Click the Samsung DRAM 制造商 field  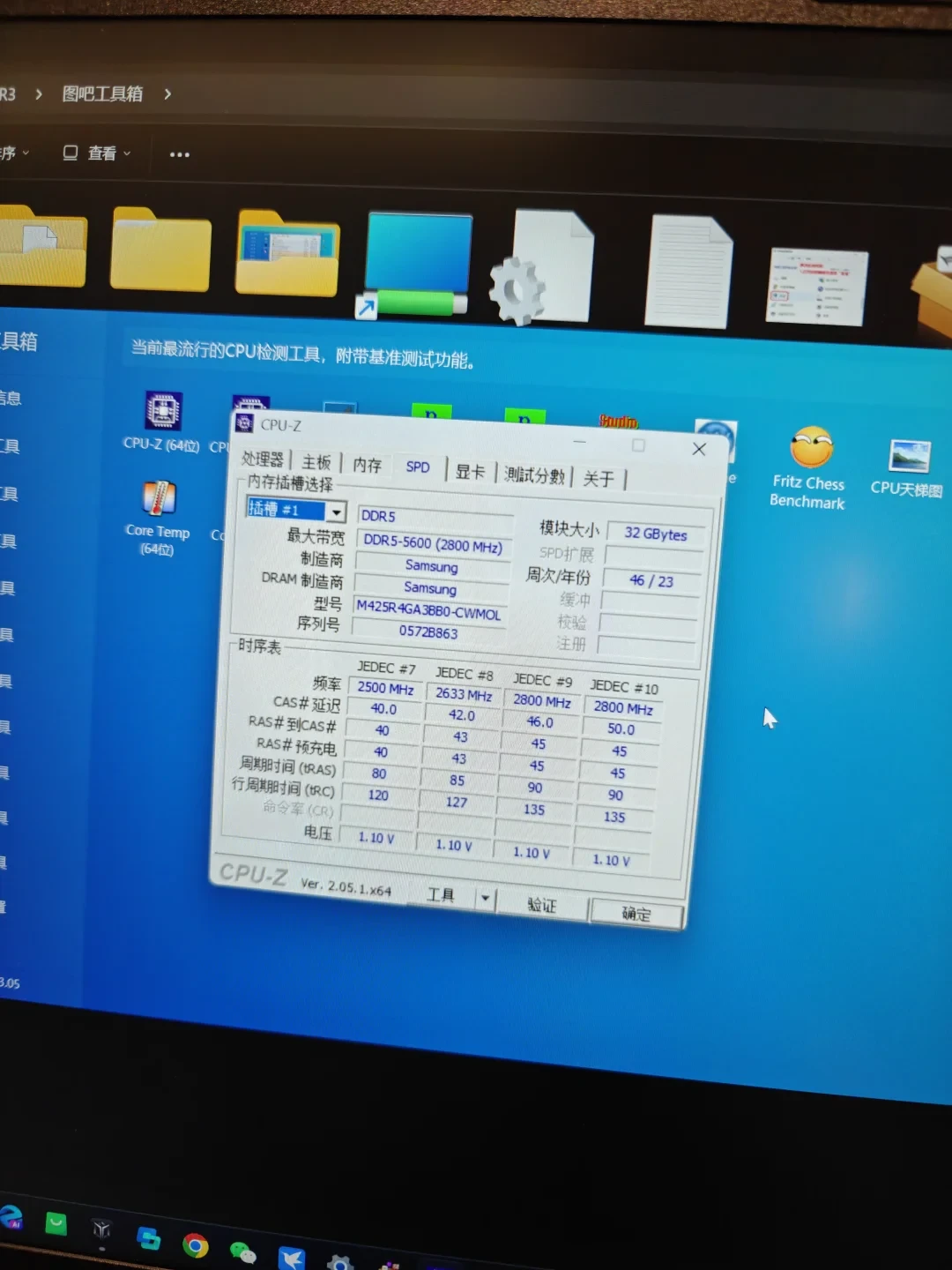431,587
